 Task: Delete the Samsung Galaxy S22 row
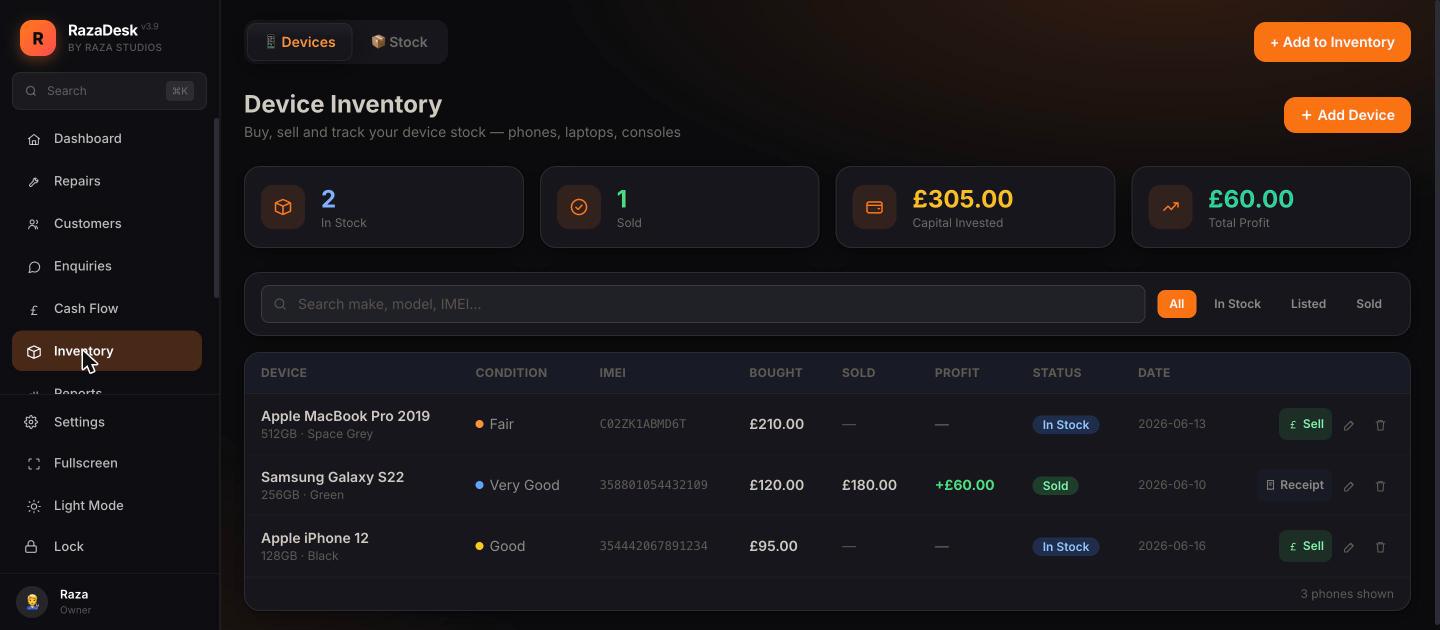pyautogui.click(x=1380, y=486)
